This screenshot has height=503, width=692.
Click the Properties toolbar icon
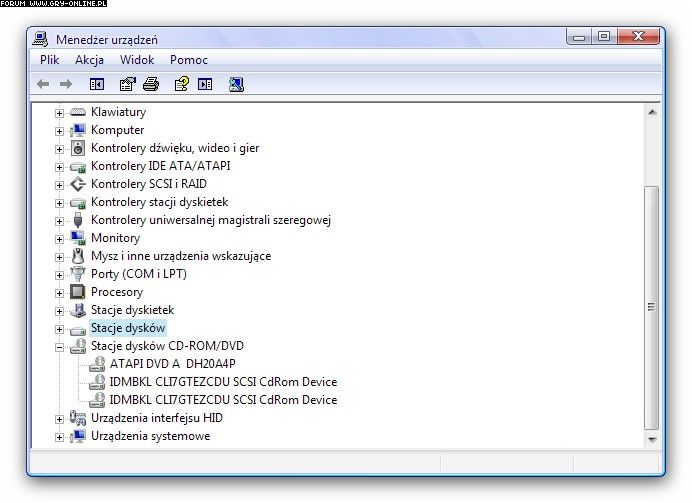(127, 85)
